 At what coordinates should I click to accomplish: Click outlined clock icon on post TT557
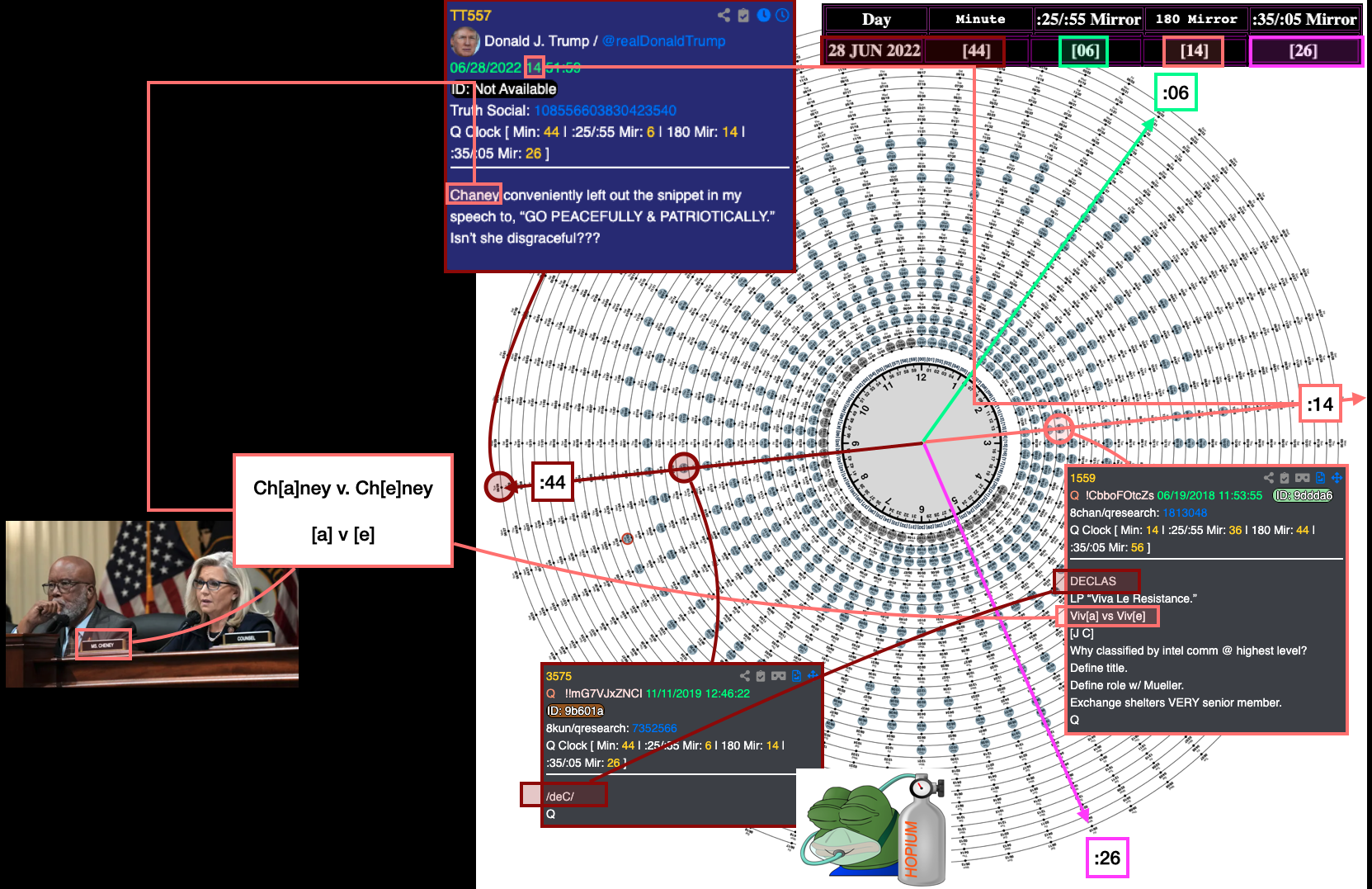pos(782,15)
